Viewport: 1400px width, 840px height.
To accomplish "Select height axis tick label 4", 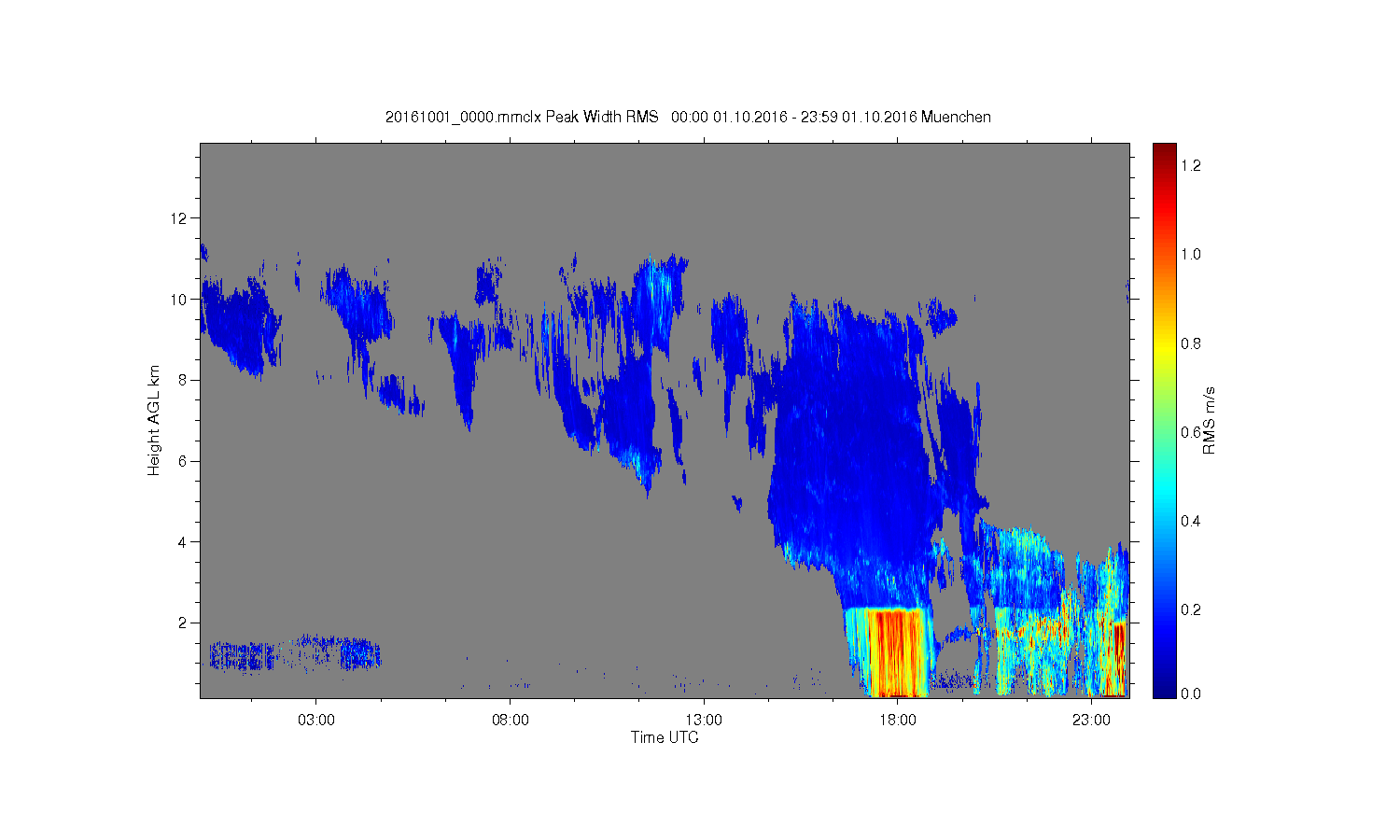I will point(183,541).
